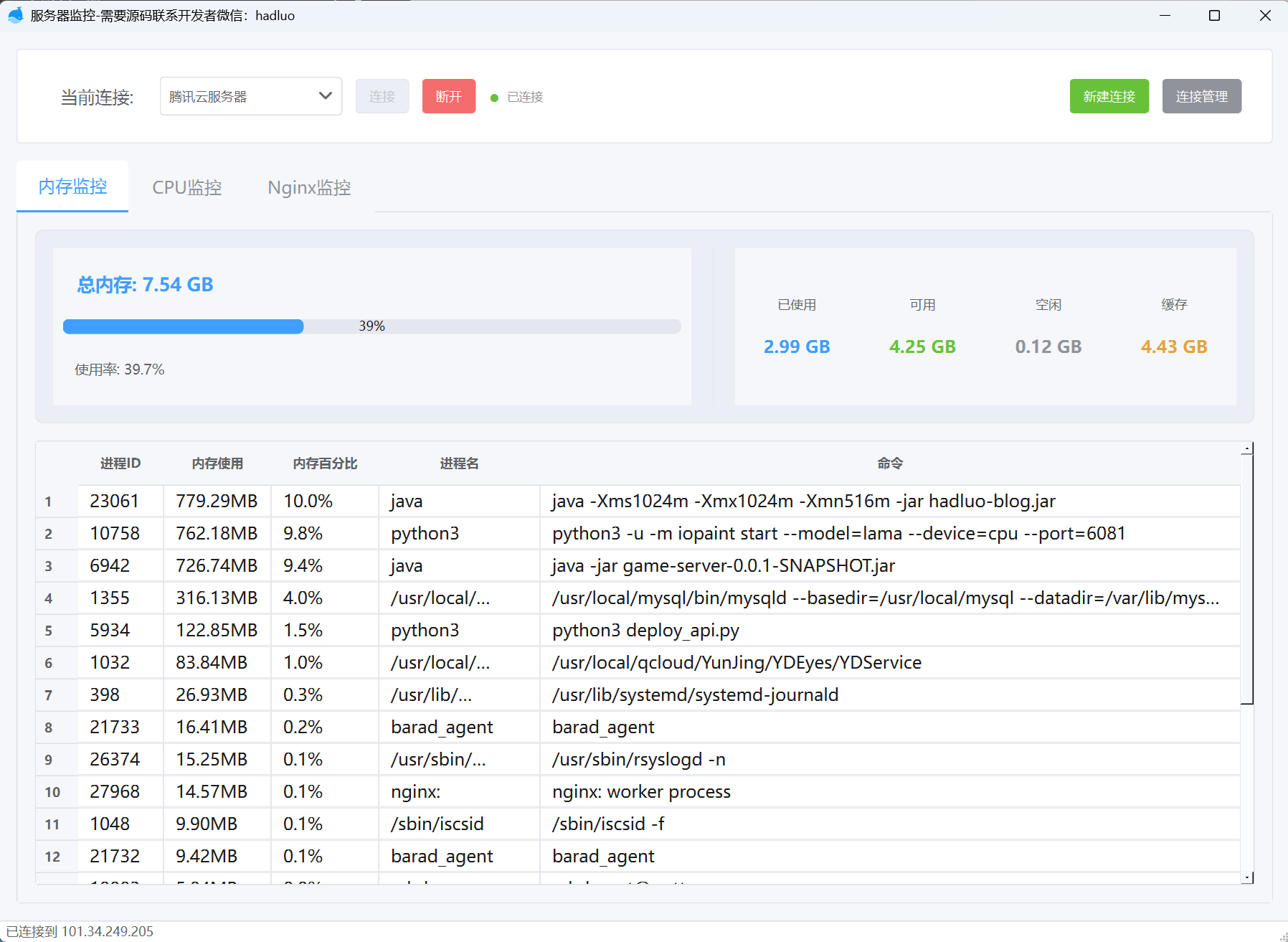Viewport: 1288px width, 942px height.
Task: Select process ID 26374 cell
Action: [120, 759]
